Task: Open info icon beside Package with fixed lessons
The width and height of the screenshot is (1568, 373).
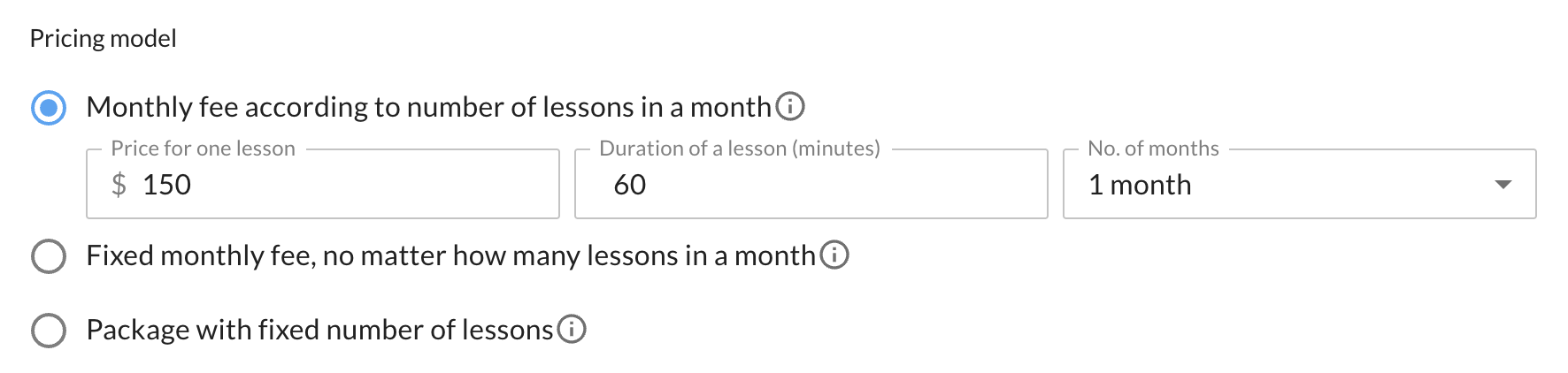Action: [572, 330]
